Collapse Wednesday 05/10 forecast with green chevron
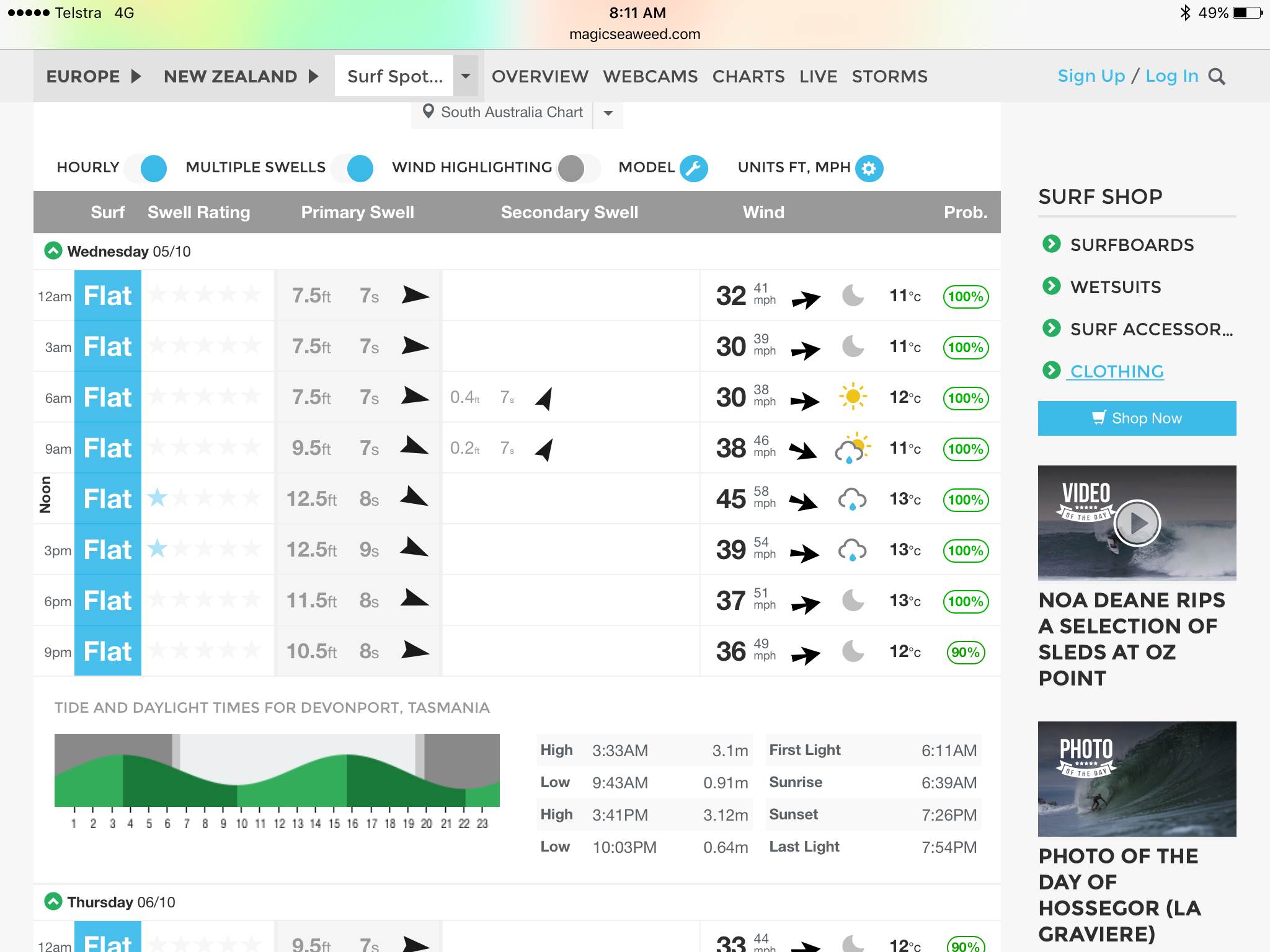This screenshot has height=952, width=1270. pyautogui.click(x=53, y=251)
